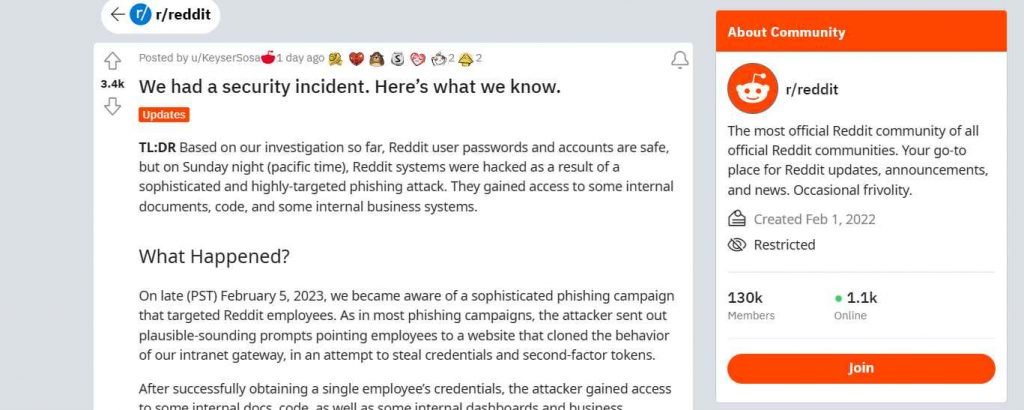1024x410 pixels.
Task: Click the About Community header
Action: pos(786,32)
